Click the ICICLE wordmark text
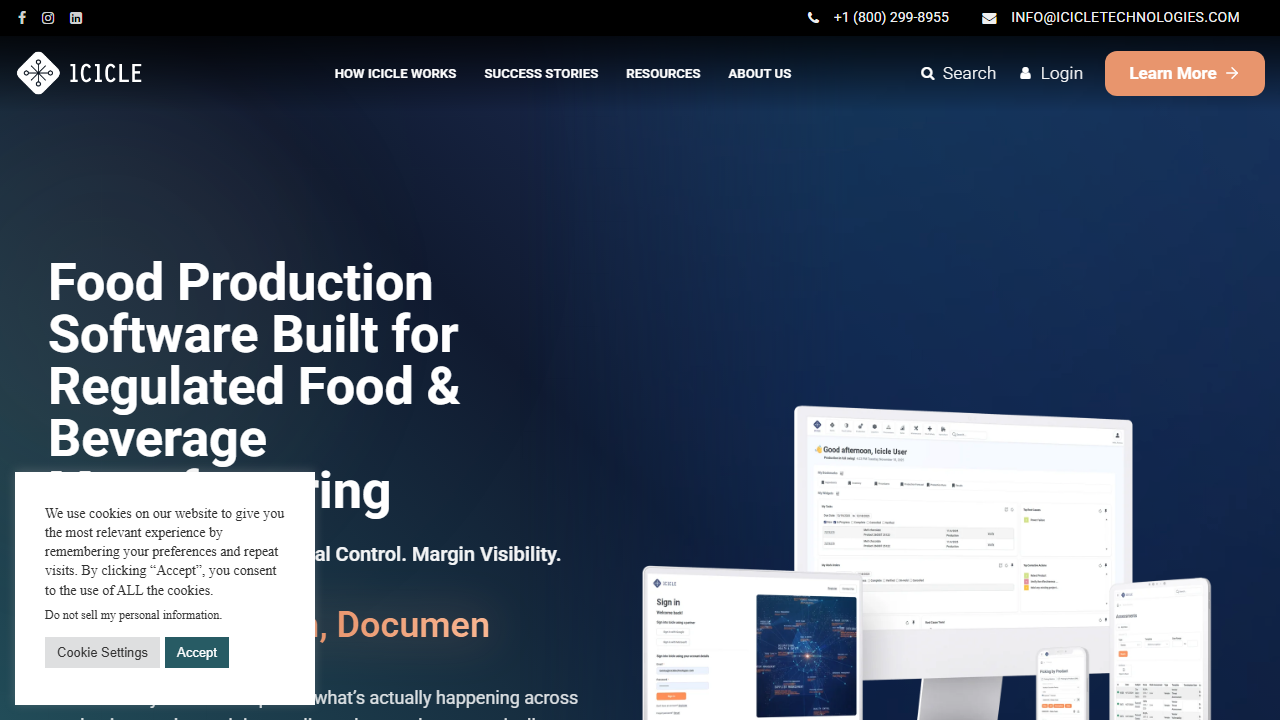Screen dimensions: 1280x720 tap(106, 73)
